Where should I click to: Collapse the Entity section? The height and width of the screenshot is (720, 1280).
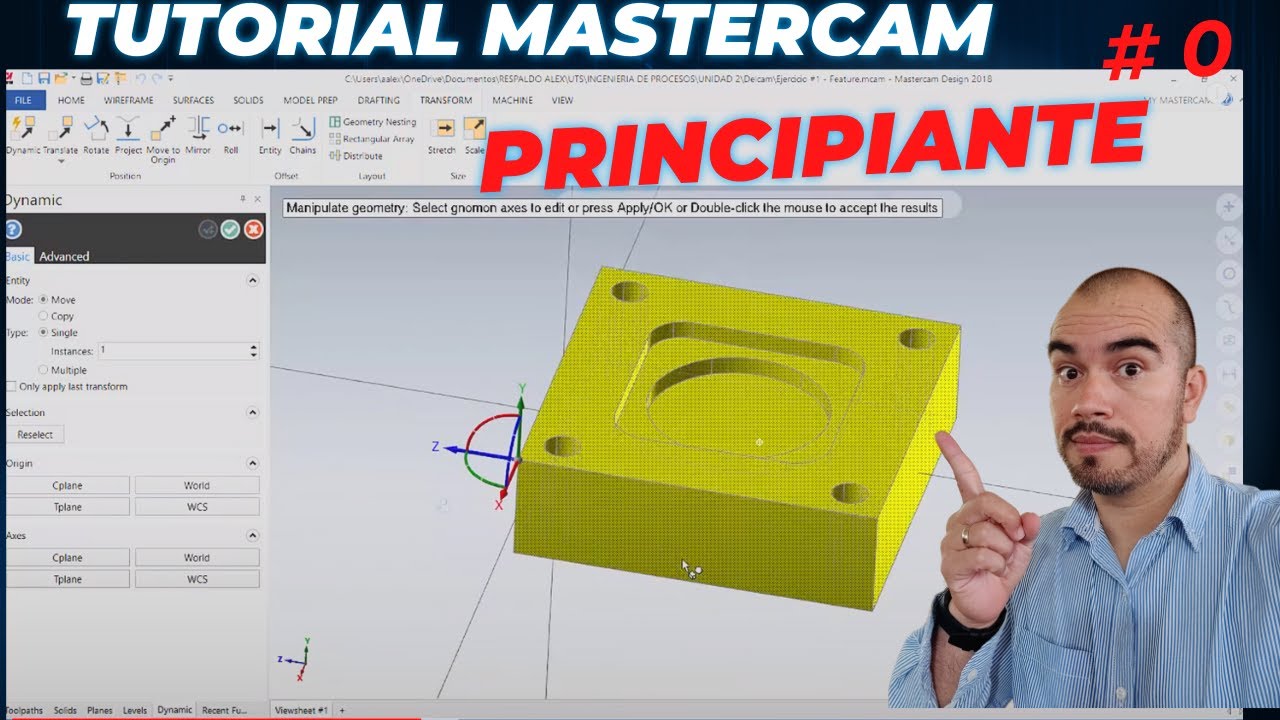click(x=252, y=281)
